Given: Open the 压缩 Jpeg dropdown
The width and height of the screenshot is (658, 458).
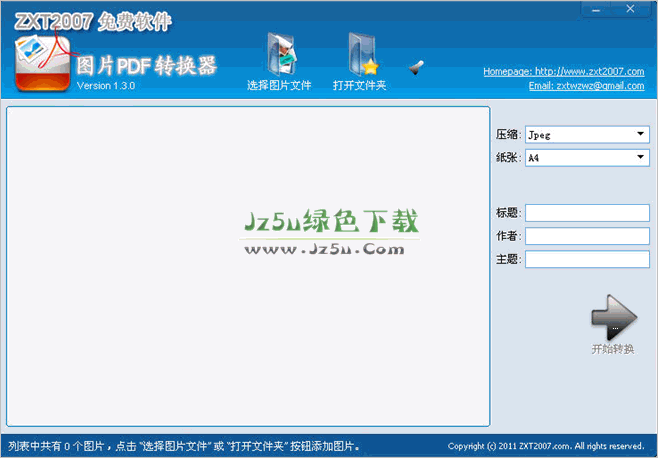Looking at the screenshot, I should tap(587, 135).
